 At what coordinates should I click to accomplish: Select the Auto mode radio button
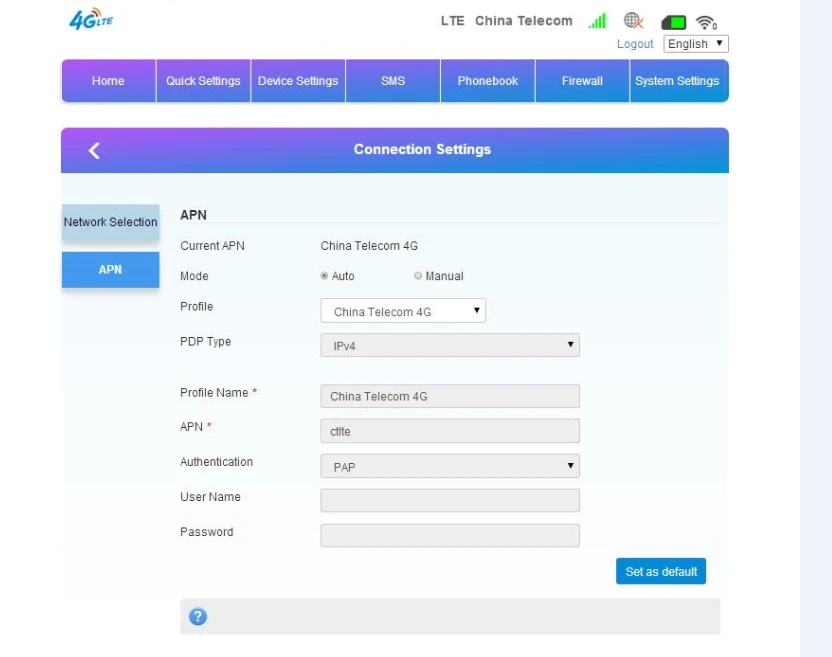tap(324, 275)
